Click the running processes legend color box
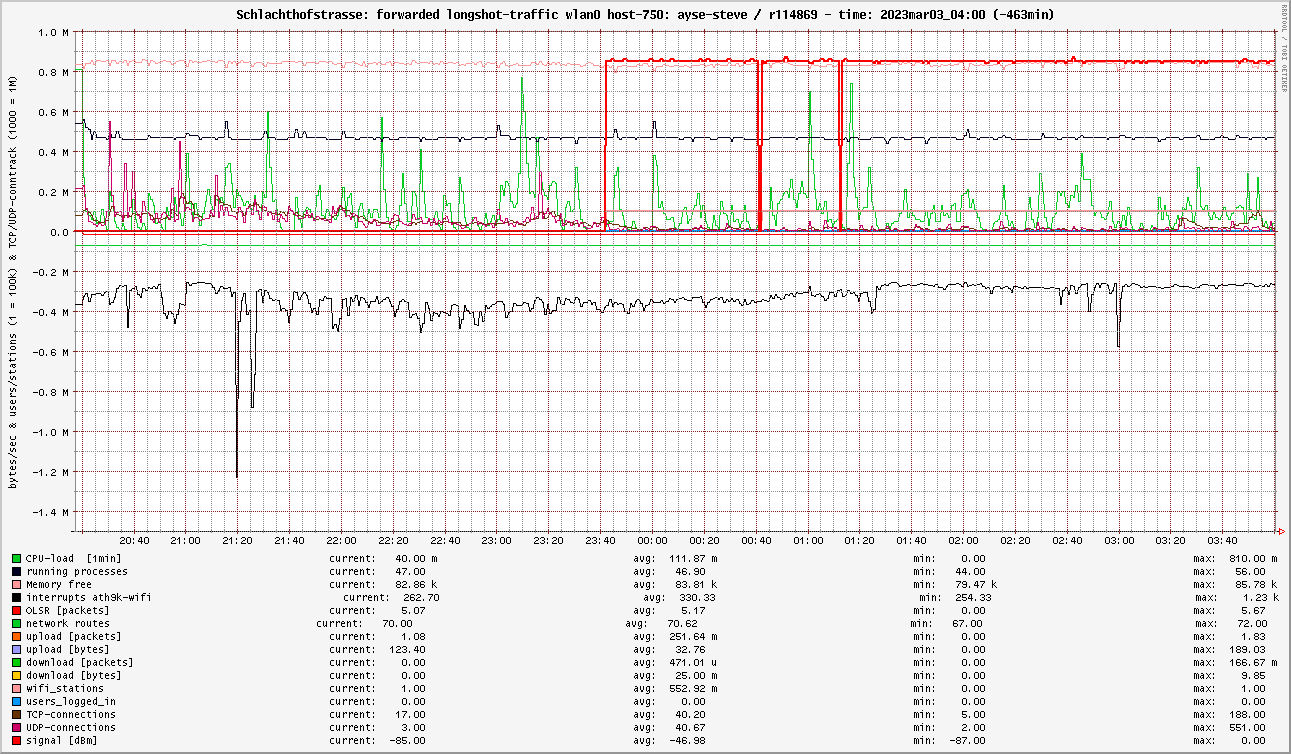Image resolution: width=1291 pixels, height=754 pixels. 17,571
